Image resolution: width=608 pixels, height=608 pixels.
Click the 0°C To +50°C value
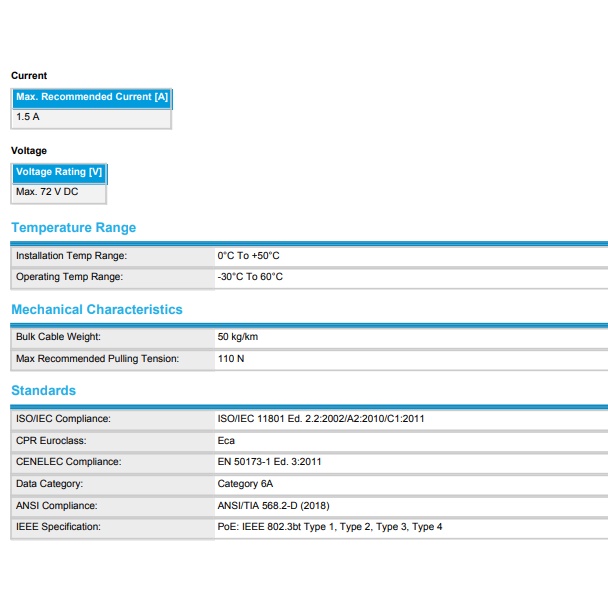248,256
